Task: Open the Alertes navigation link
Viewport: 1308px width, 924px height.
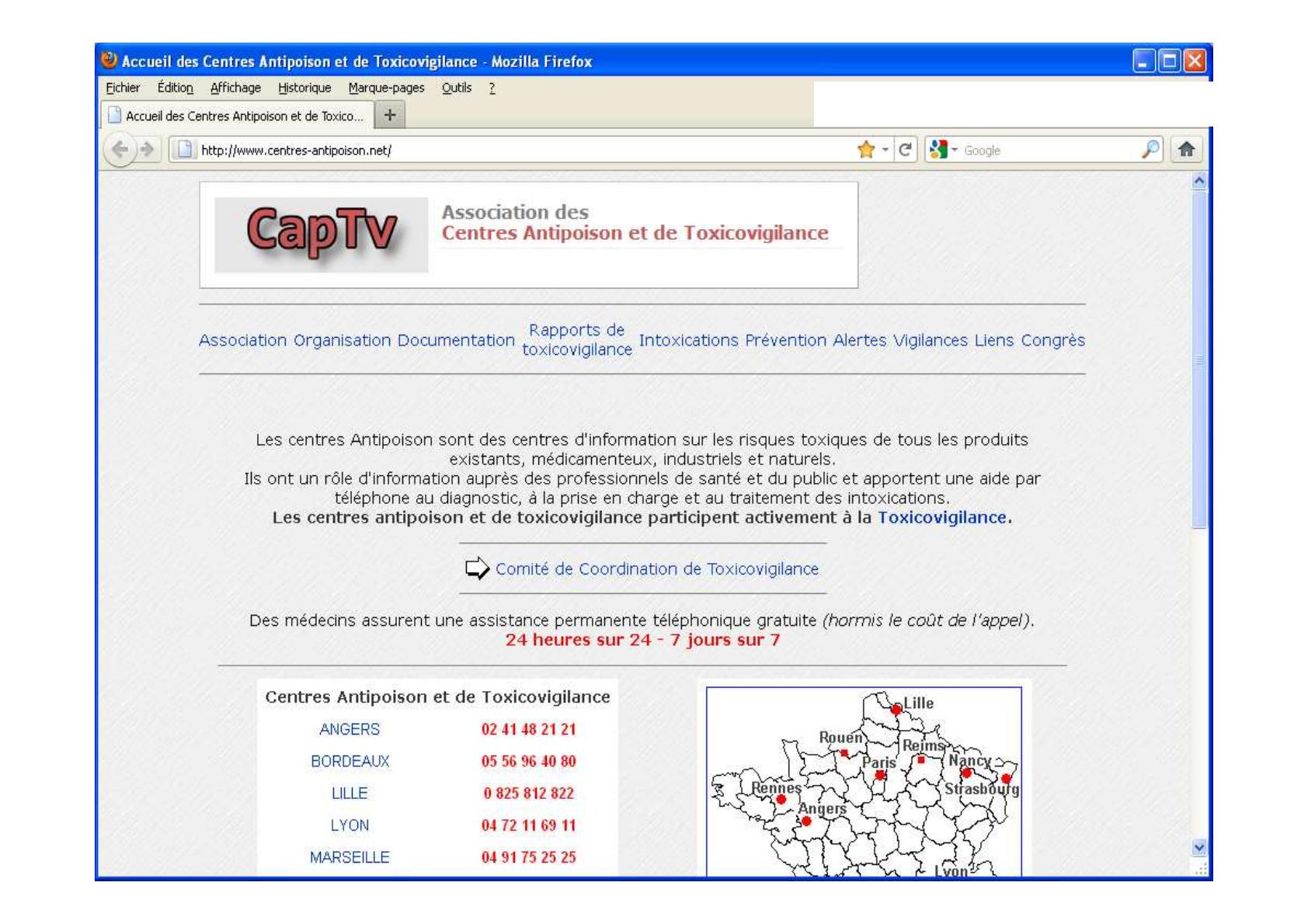Action: click(x=859, y=340)
